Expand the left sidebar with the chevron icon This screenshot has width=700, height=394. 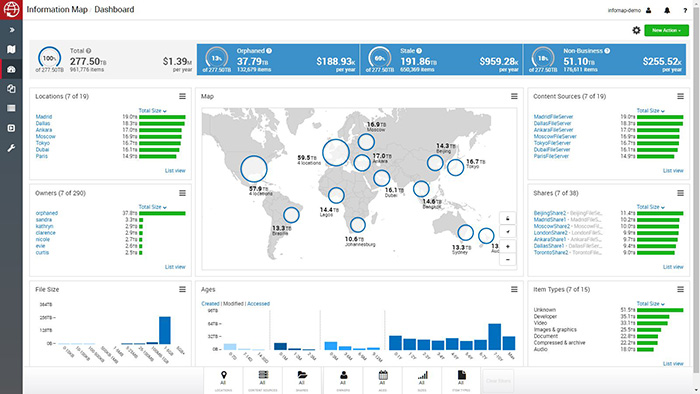point(12,30)
